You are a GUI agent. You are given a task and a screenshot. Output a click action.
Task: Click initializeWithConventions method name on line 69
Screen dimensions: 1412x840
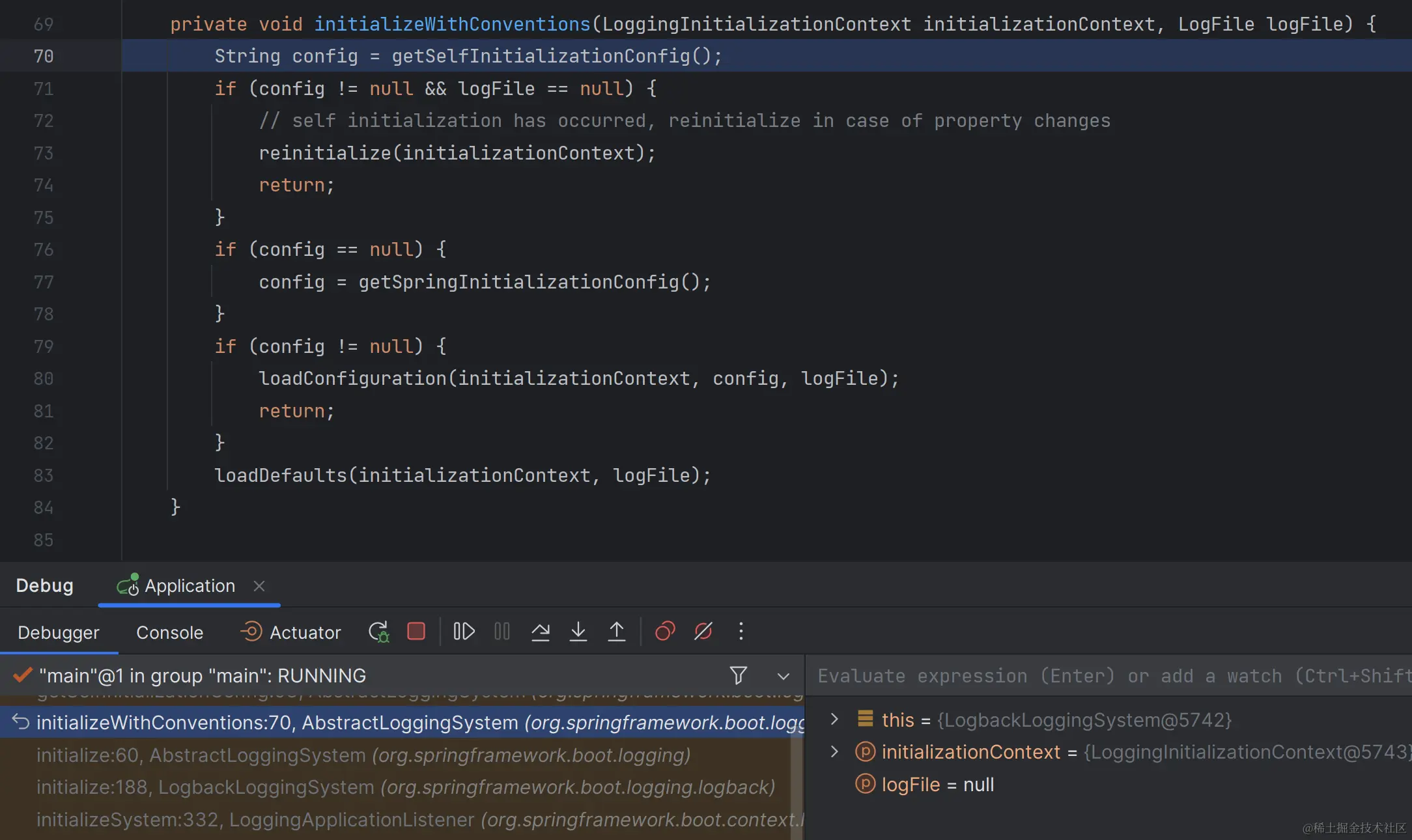pos(452,24)
